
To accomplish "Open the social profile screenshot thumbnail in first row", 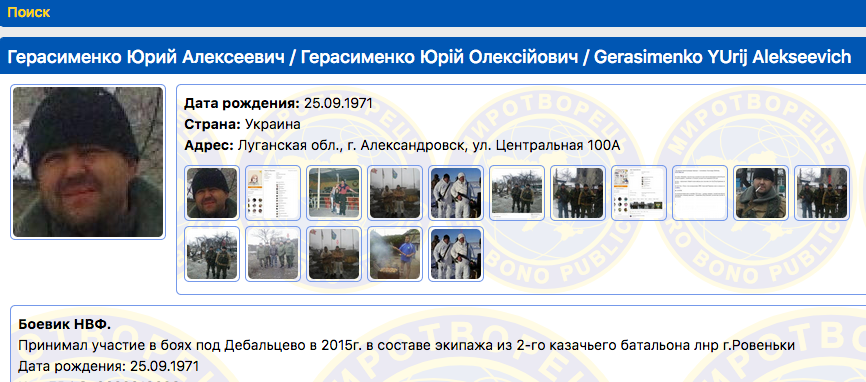I will [273, 193].
